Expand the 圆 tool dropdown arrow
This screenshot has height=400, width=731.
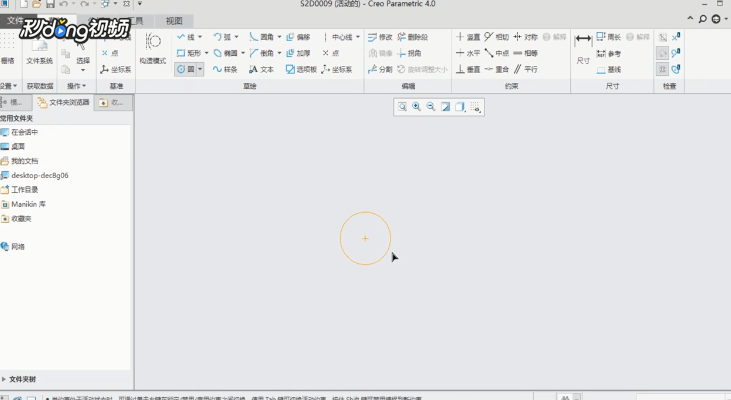coord(200,69)
